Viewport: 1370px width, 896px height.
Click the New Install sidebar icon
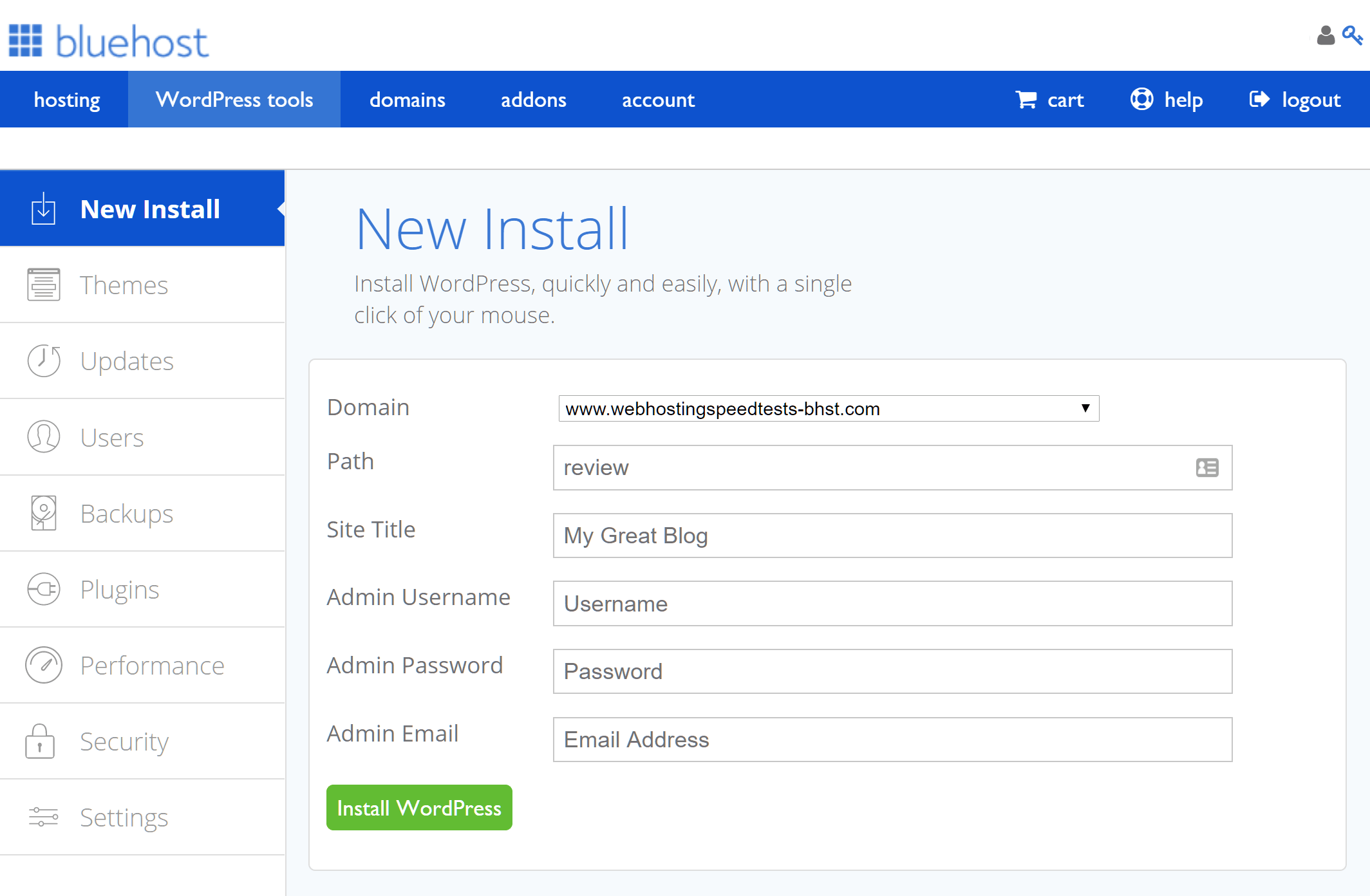(43, 210)
